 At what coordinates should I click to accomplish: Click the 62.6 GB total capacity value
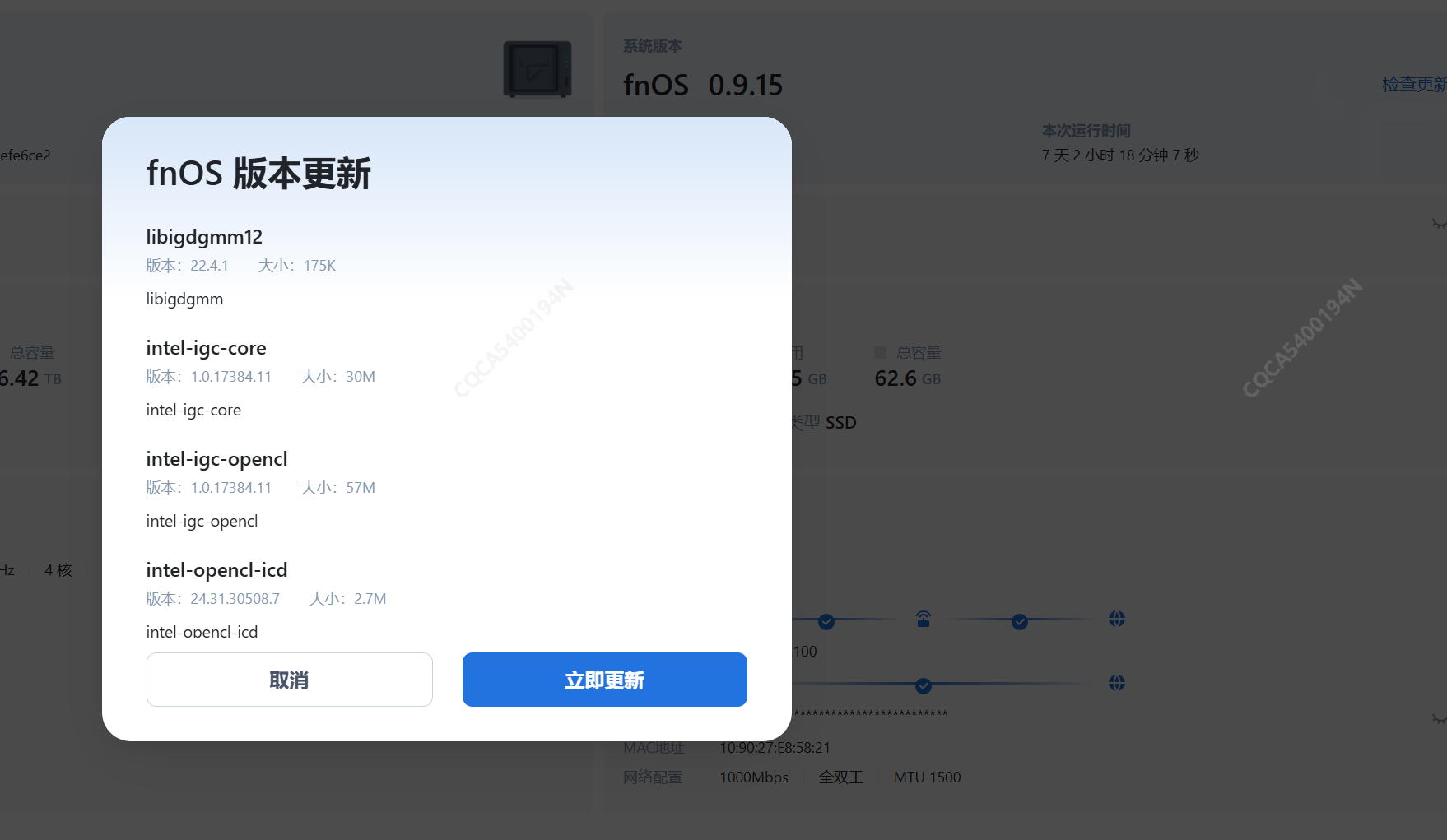907,378
